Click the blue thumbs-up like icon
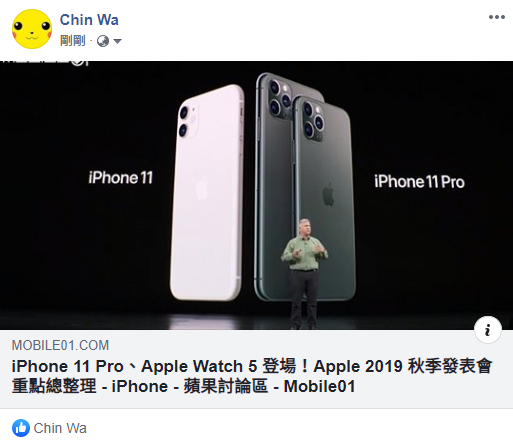The height and width of the screenshot is (442, 513). point(21,428)
